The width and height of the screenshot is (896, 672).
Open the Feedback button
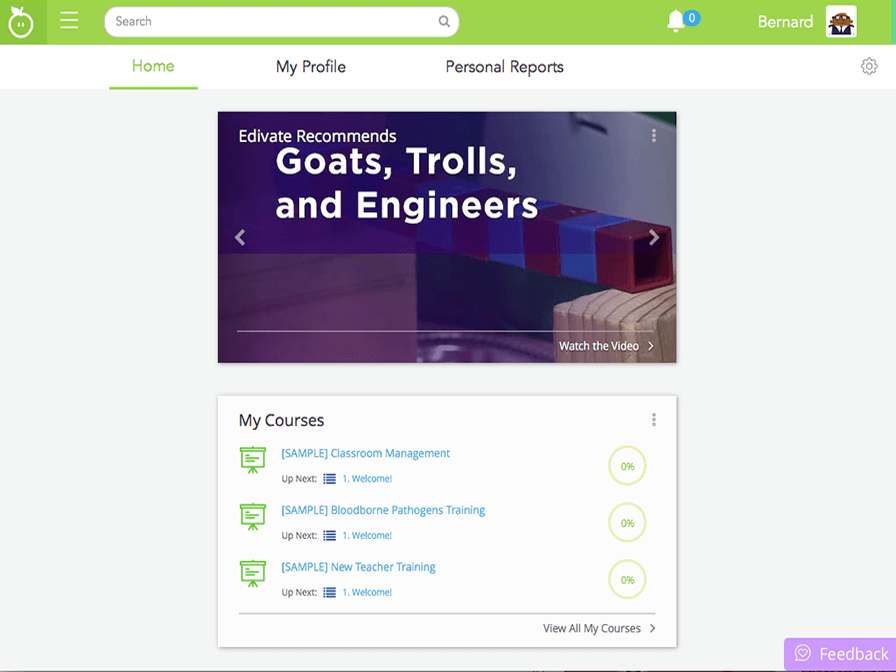pos(840,654)
